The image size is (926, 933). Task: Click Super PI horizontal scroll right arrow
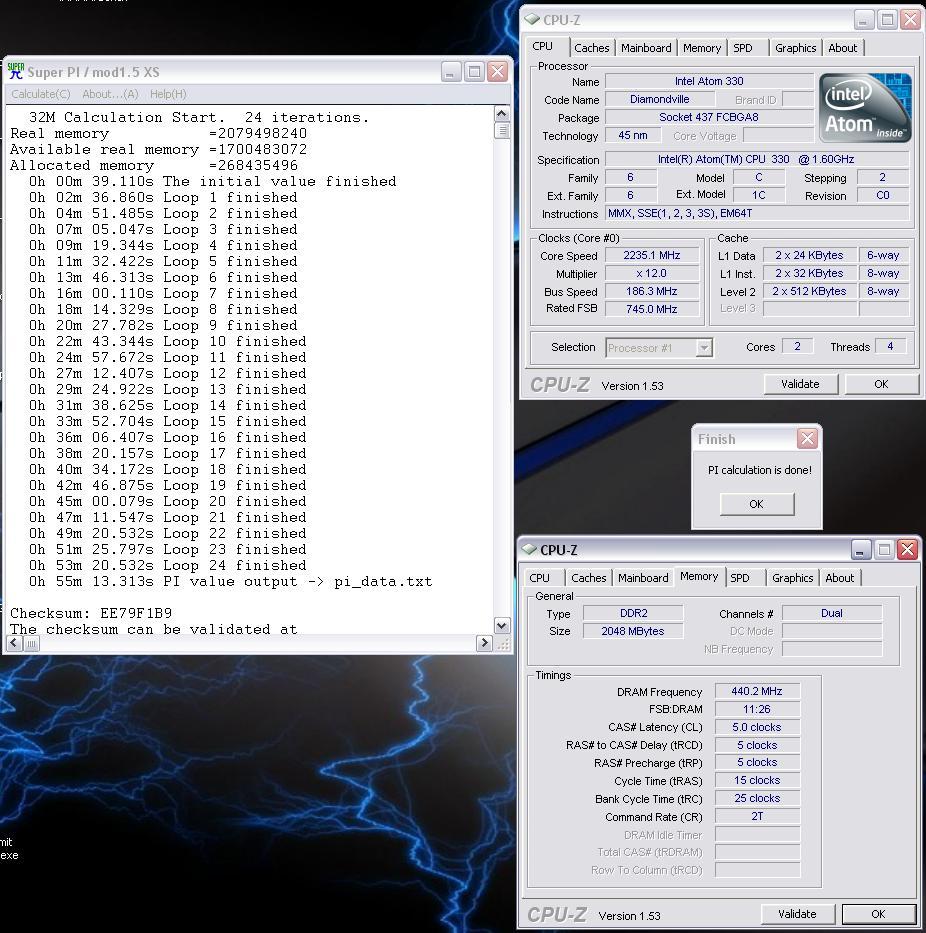pyautogui.click(x=484, y=643)
